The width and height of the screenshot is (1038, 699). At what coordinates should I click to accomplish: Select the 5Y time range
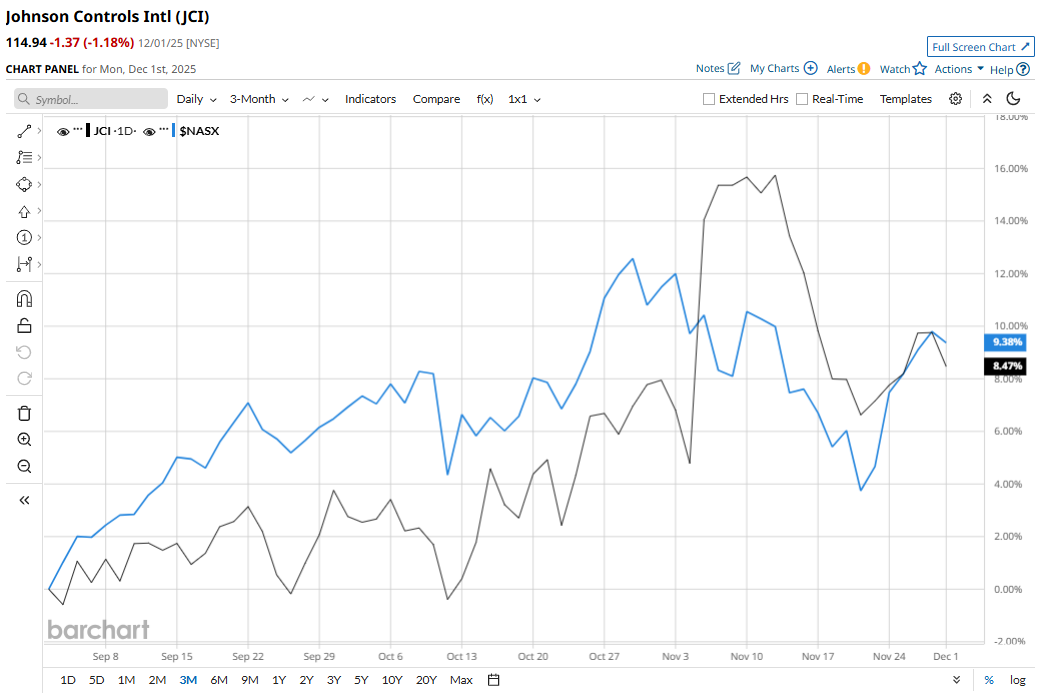pyautogui.click(x=361, y=680)
